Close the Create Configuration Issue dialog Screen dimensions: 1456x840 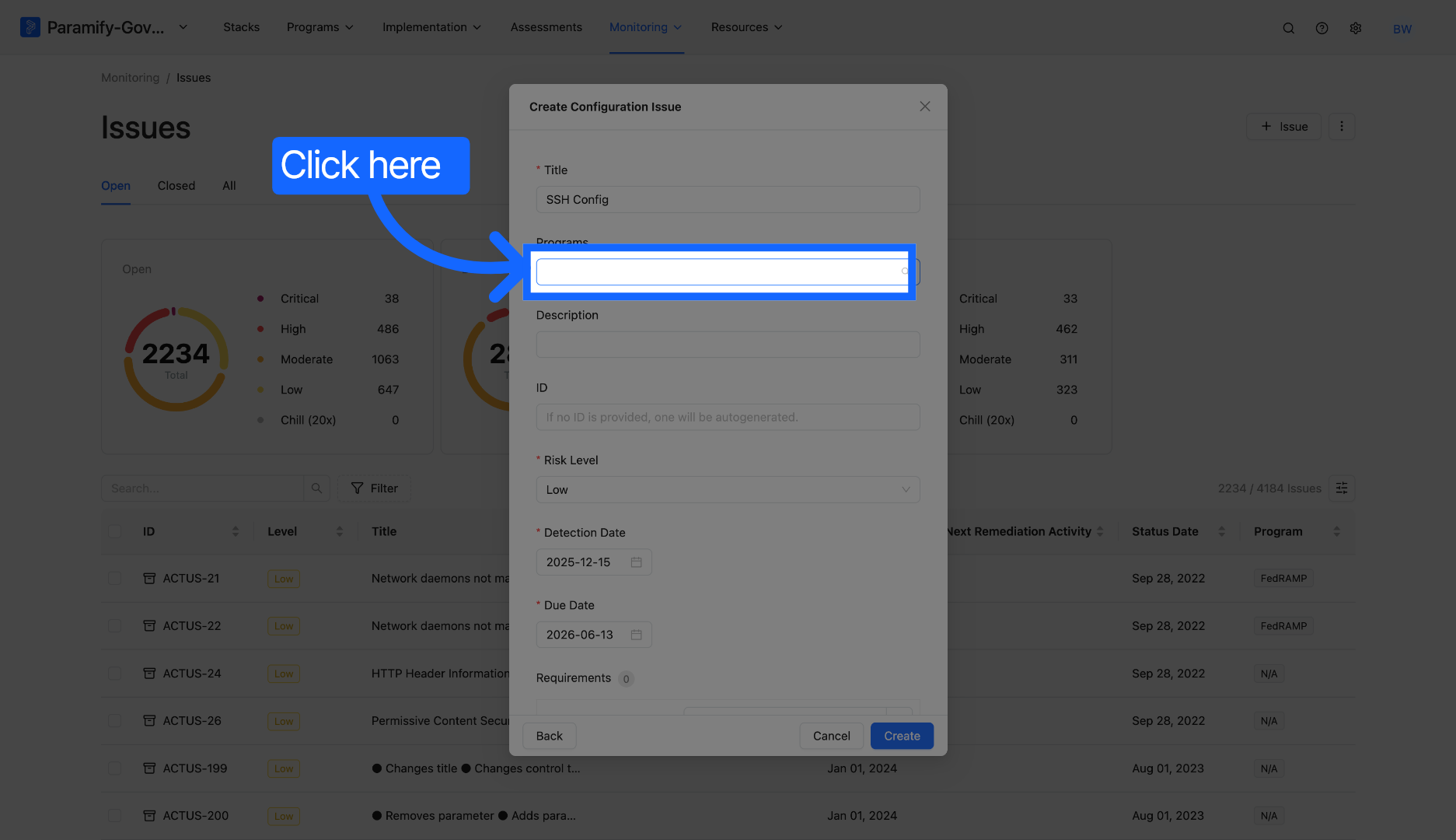tap(925, 107)
